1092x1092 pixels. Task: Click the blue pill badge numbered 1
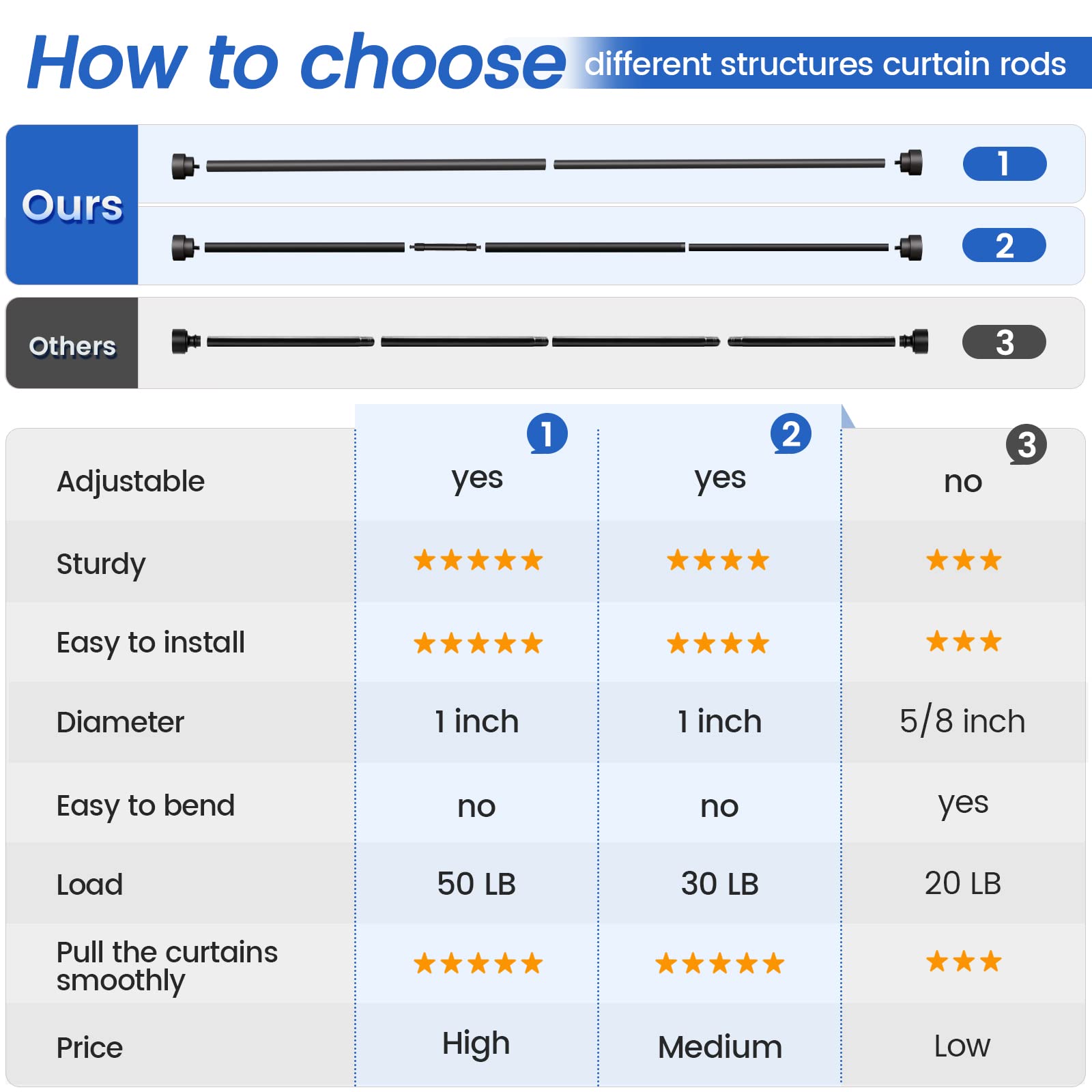point(1004,164)
